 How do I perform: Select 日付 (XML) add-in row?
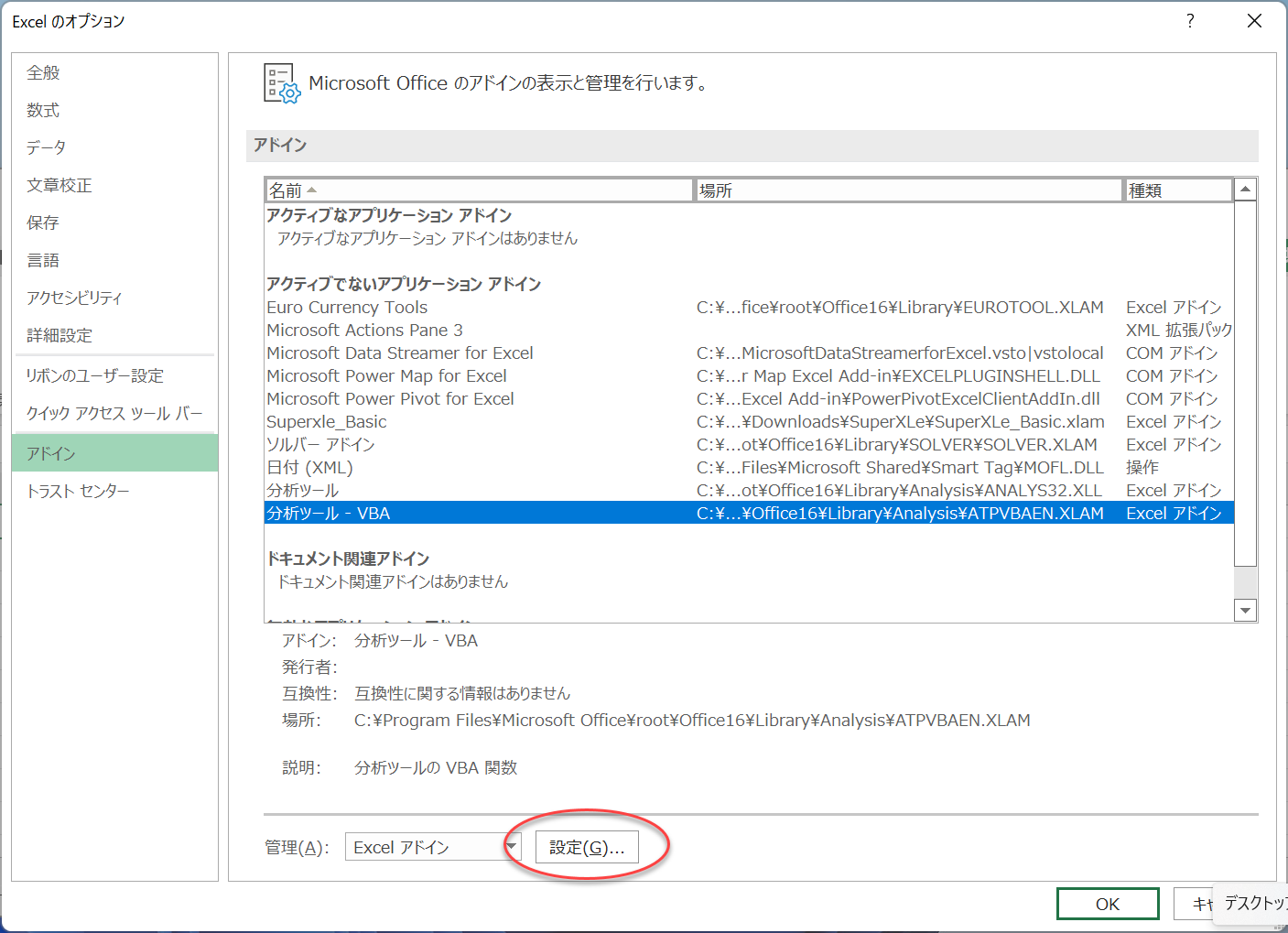[749, 468]
